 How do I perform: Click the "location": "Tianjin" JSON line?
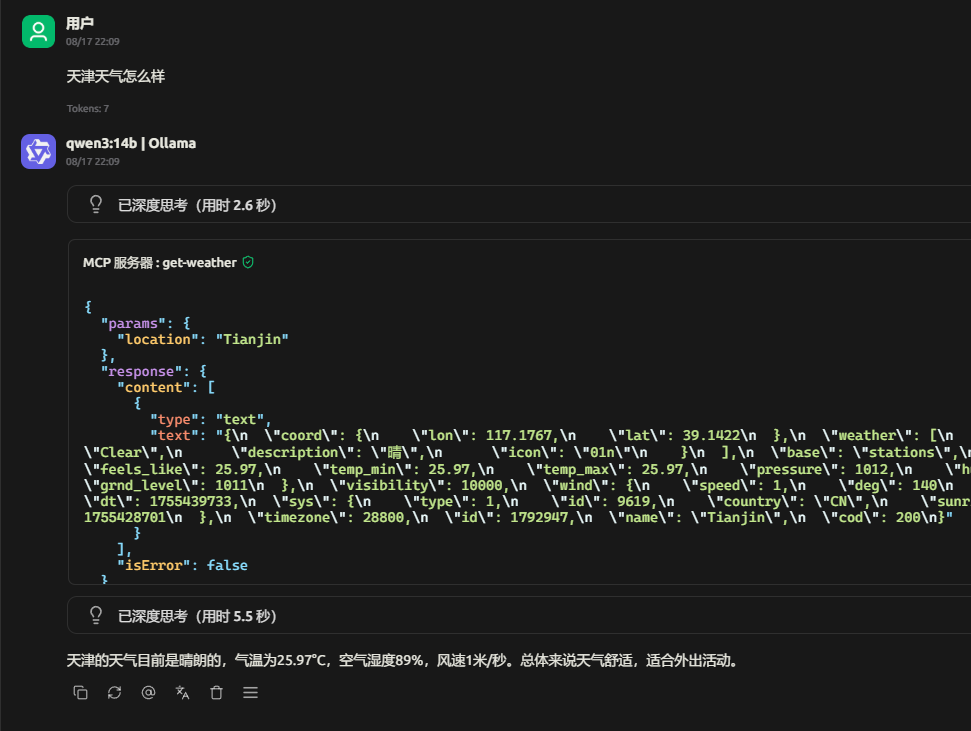[203, 339]
